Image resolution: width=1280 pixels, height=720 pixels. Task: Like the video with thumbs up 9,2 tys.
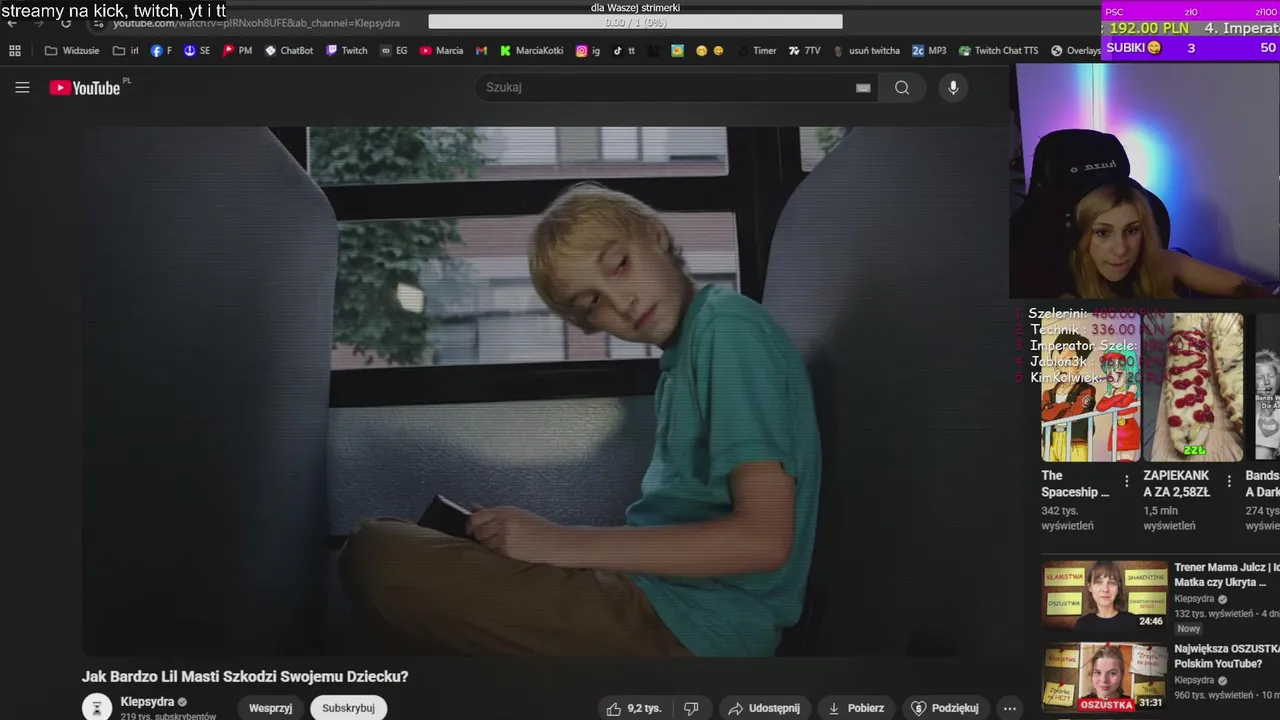click(x=634, y=708)
